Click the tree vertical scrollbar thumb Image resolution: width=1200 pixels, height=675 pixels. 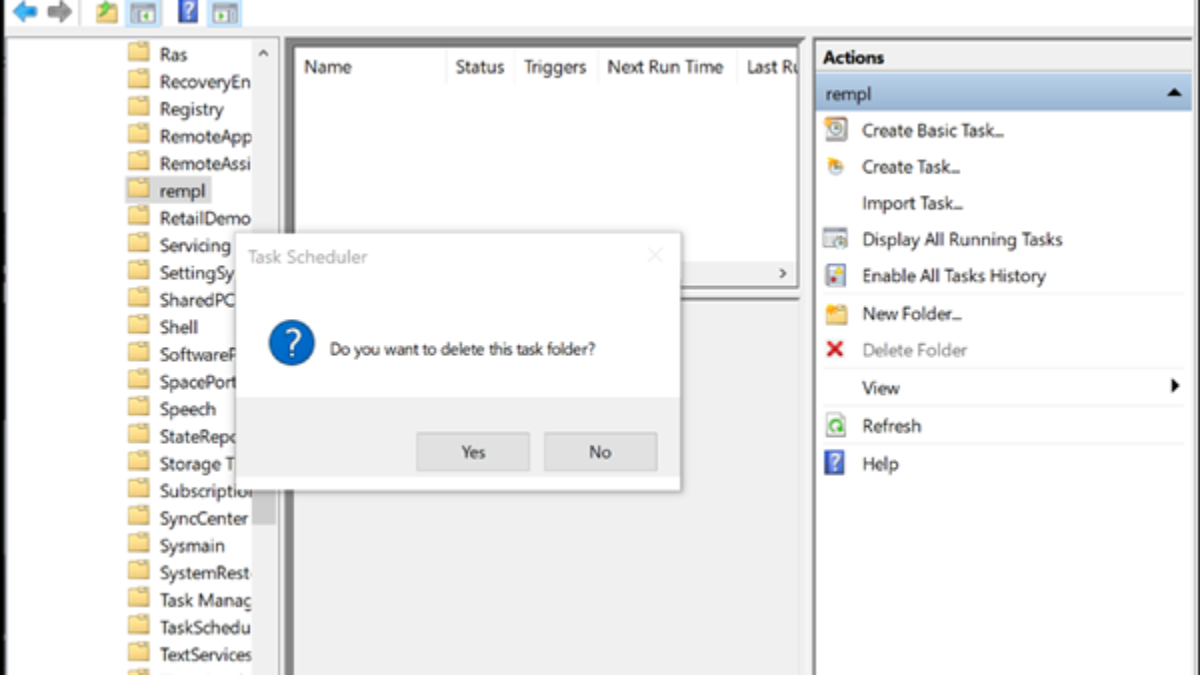[264, 507]
